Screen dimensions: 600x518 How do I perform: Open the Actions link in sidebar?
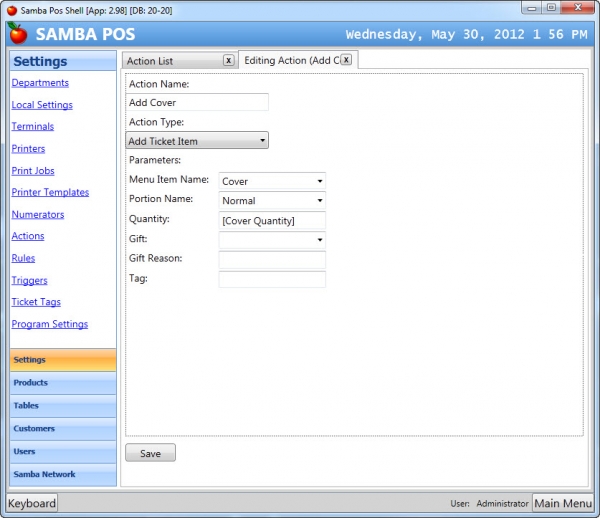[28, 236]
